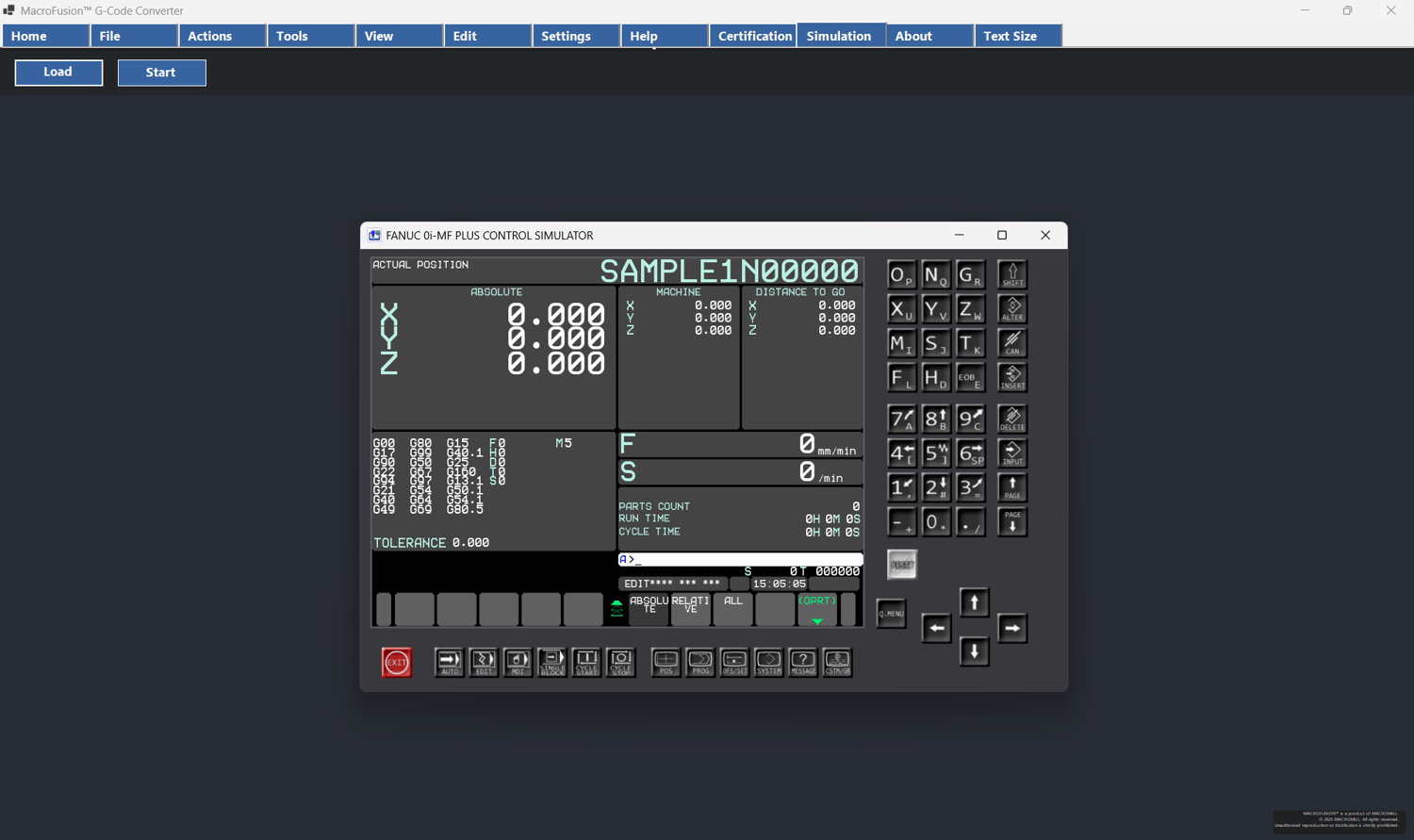This screenshot has width=1414, height=840.
Task: Open the File menu
Action: click(x=134, y=36)
